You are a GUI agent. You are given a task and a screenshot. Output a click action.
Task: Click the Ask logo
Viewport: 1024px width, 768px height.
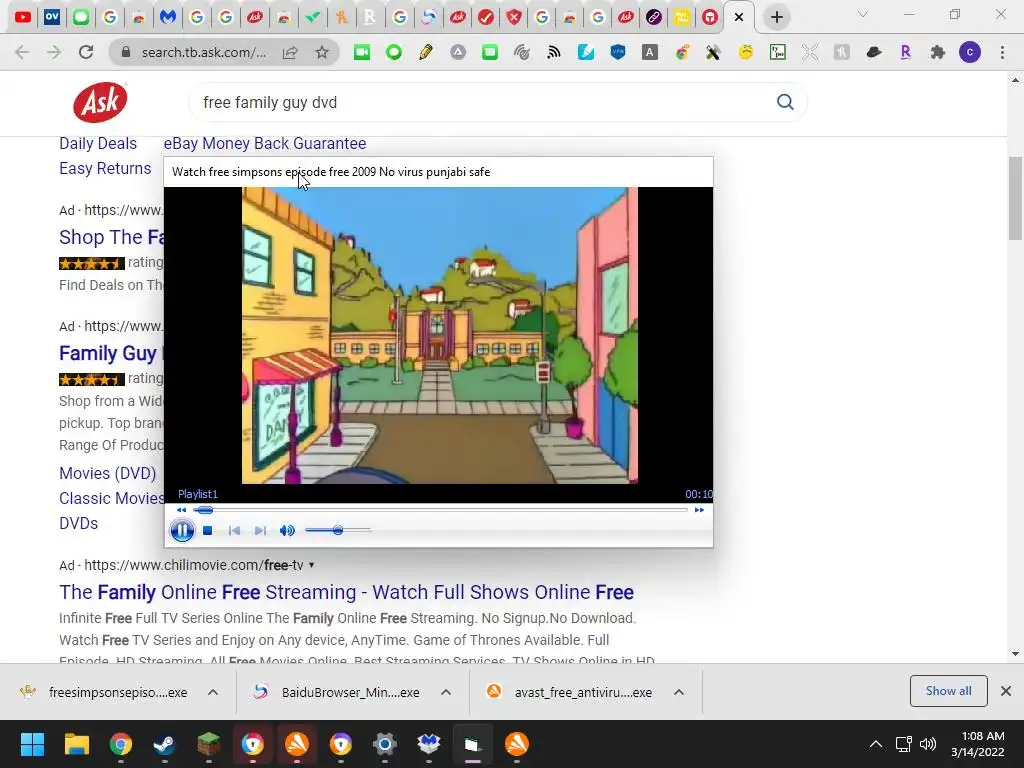(x=100, y=102)
